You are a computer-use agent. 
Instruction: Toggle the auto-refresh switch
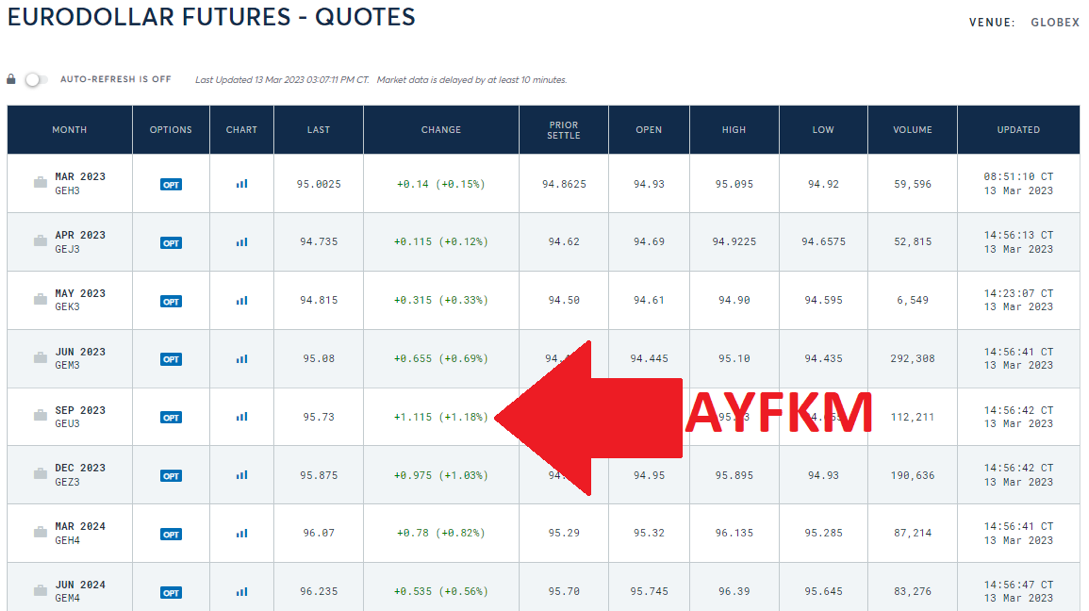tap(36, 80)
